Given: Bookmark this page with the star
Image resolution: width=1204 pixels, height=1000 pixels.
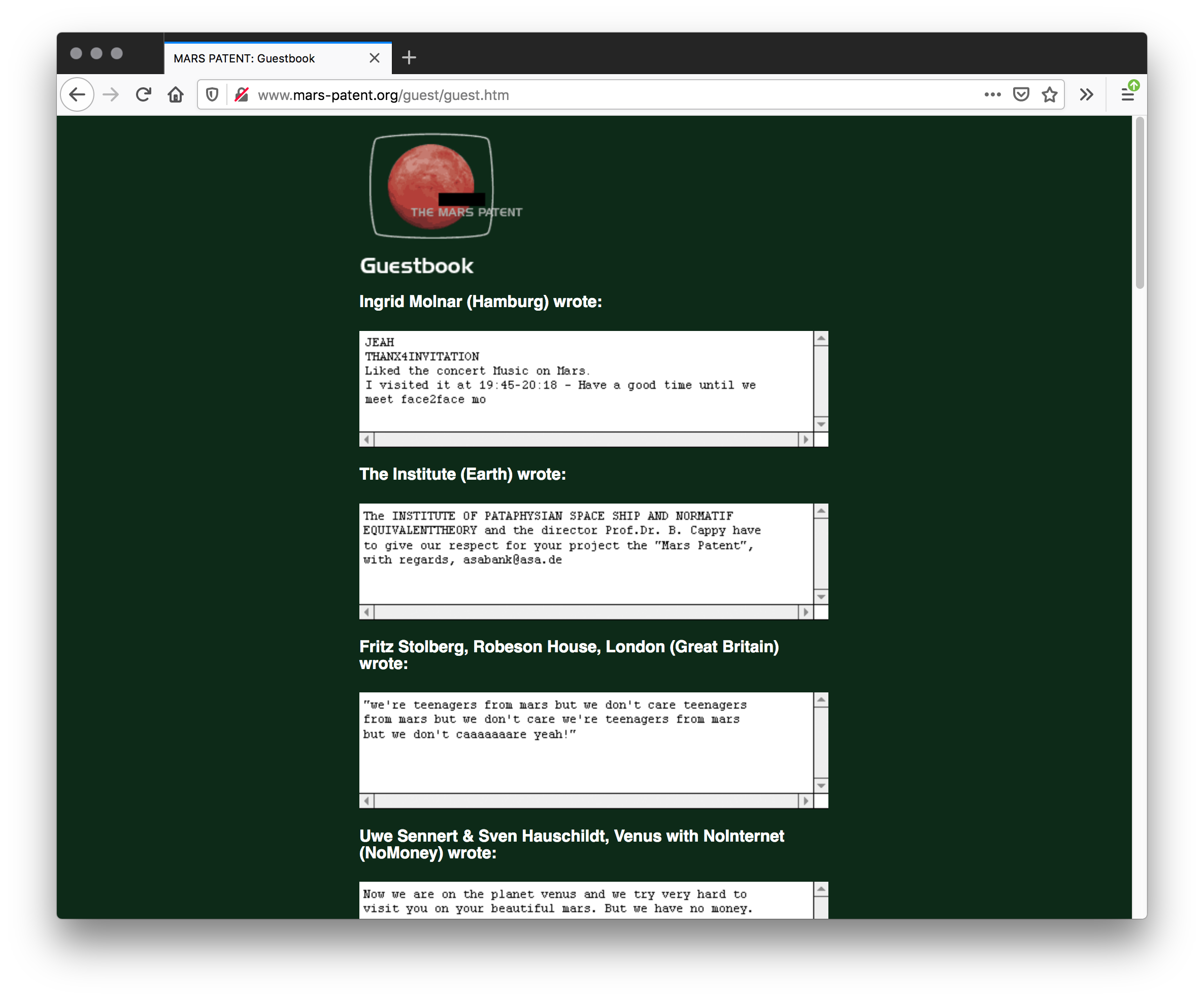Looking at the screenshot, I should [1049, 94].
